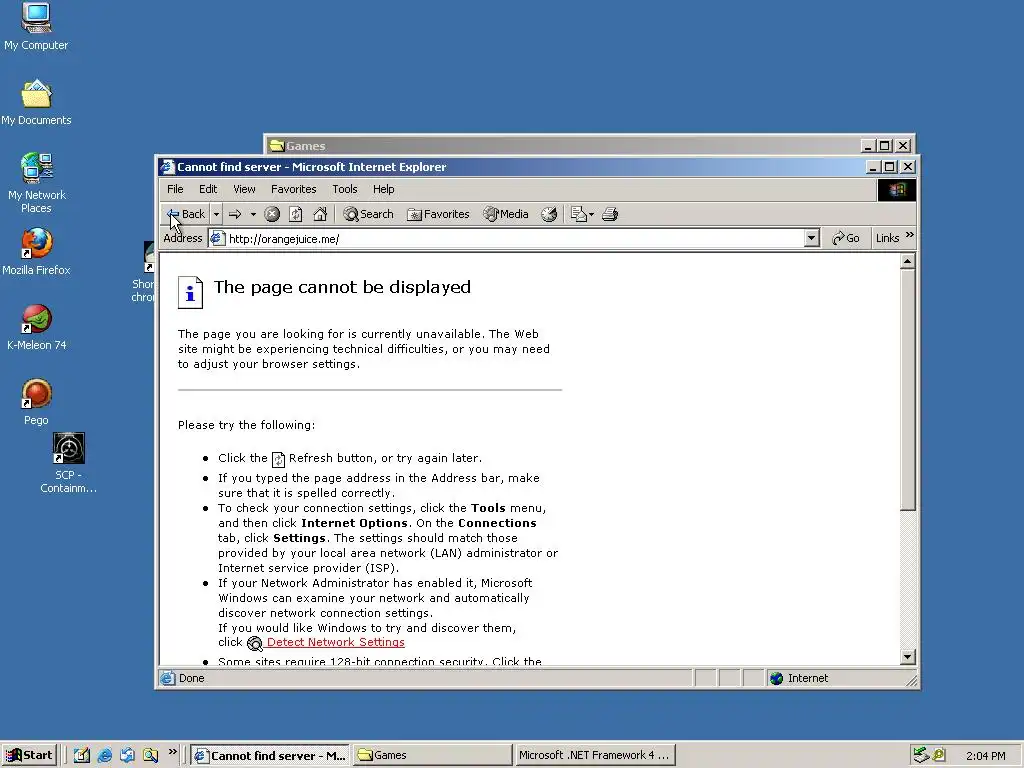Open the Media pane button
The height and width of the screenshot is (768, 1024).
click(506, 214)
